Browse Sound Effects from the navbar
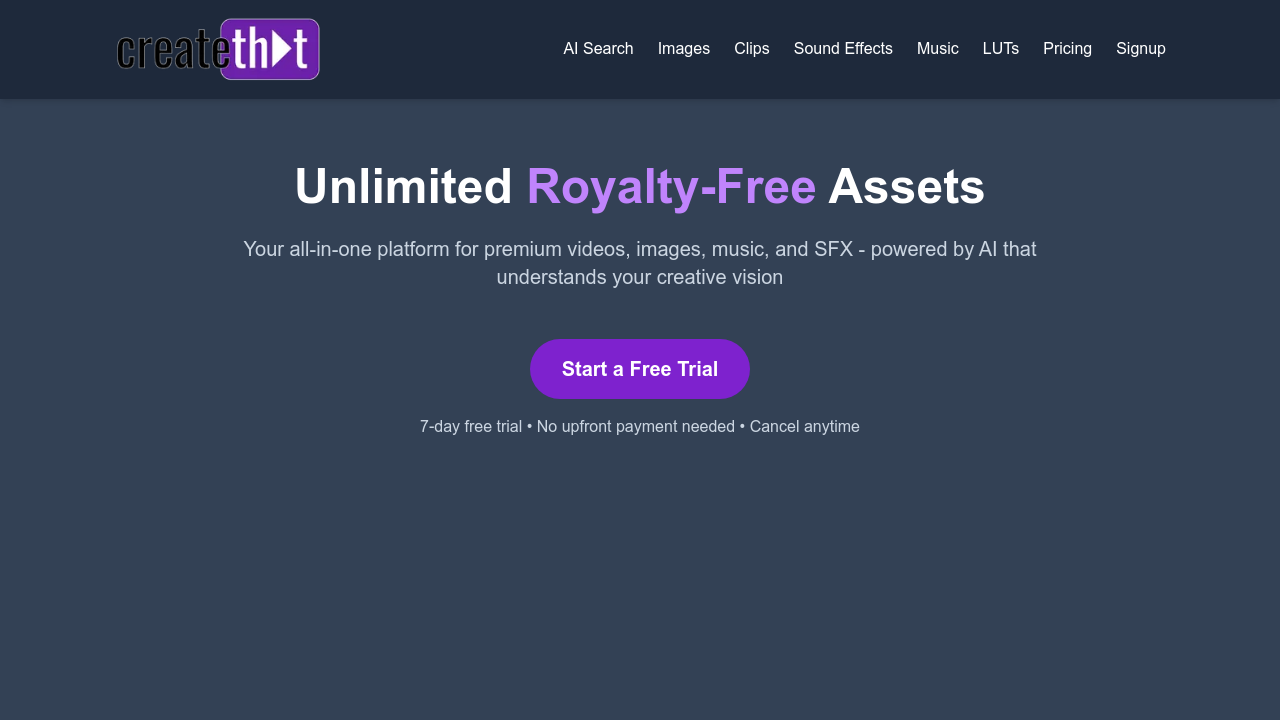1280x720 pixels. tap(843, 49)
